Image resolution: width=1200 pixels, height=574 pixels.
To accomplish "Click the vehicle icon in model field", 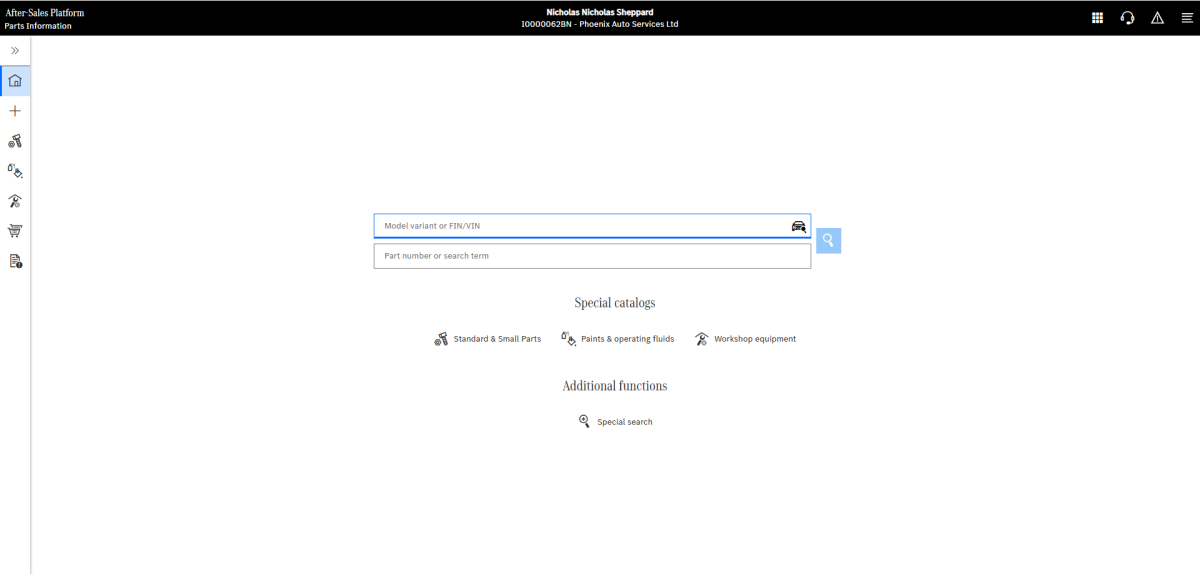I will click(x=798, y=226).
